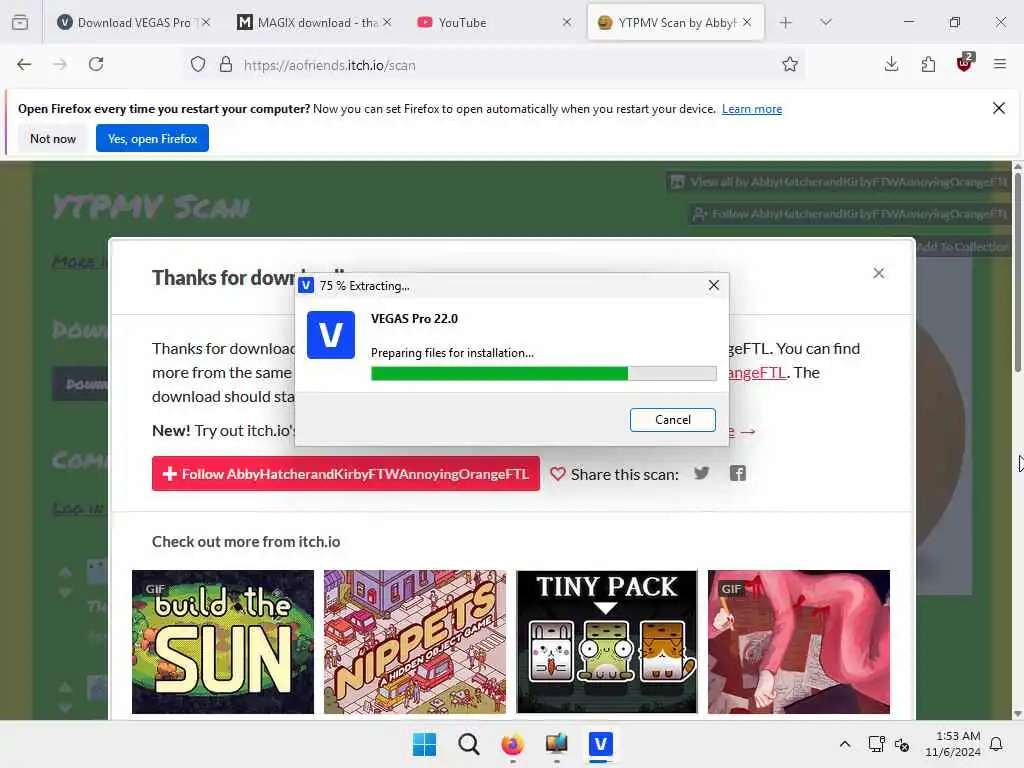Go forward to the next page
Image resolution: width=1024 pixels, height=768 pixels.
click(59, 64)
